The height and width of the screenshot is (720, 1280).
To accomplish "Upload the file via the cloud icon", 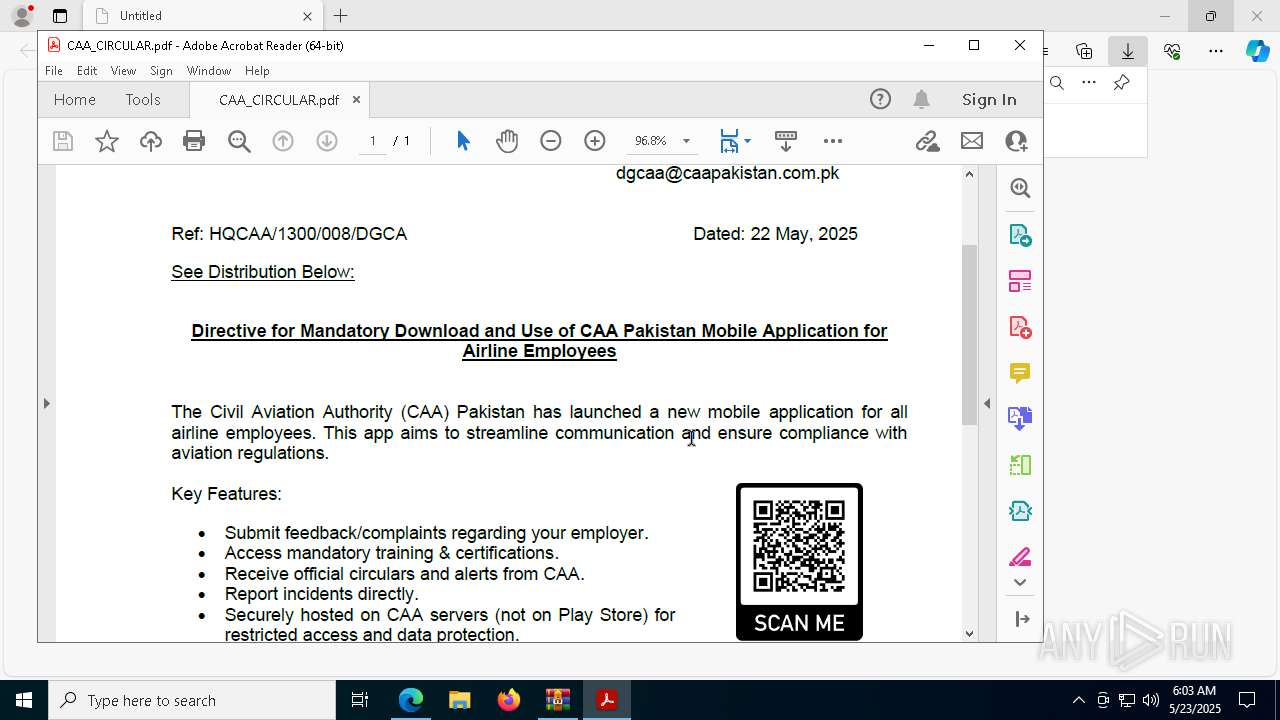I will click(150, 141).
